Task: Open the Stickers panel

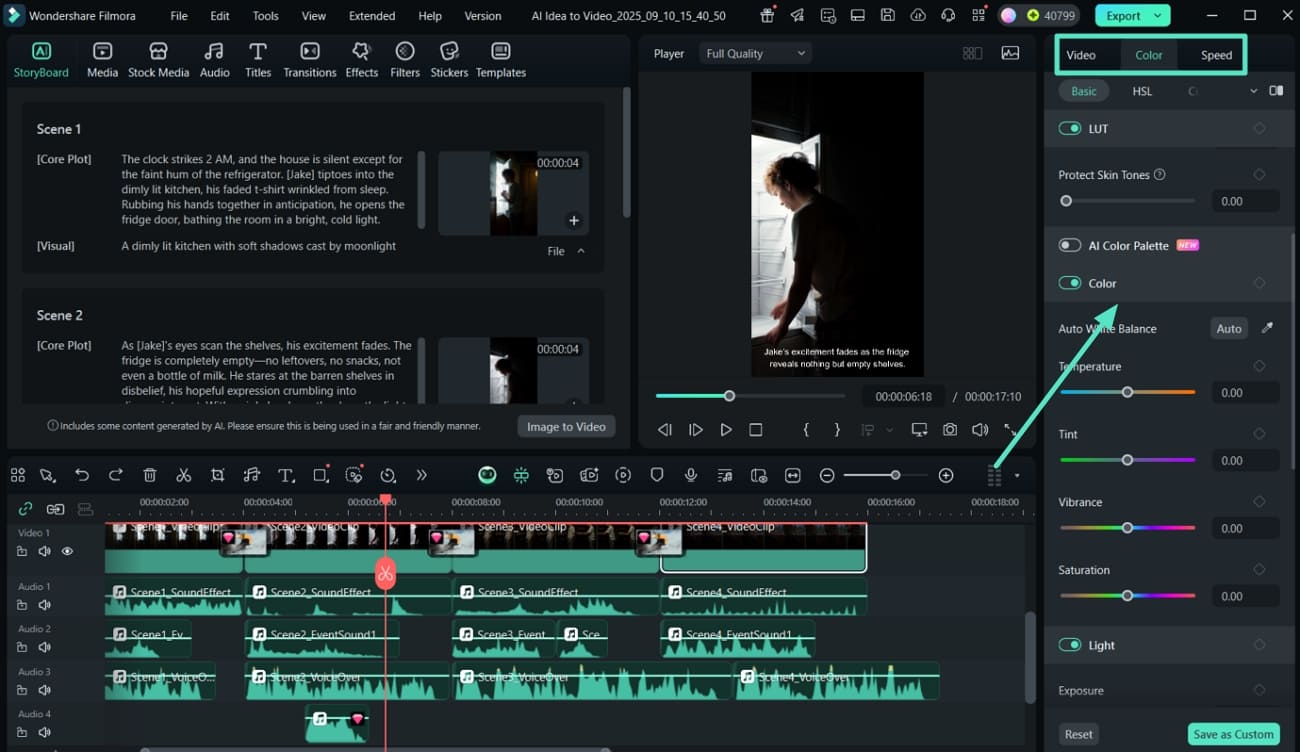Action: 449,59
